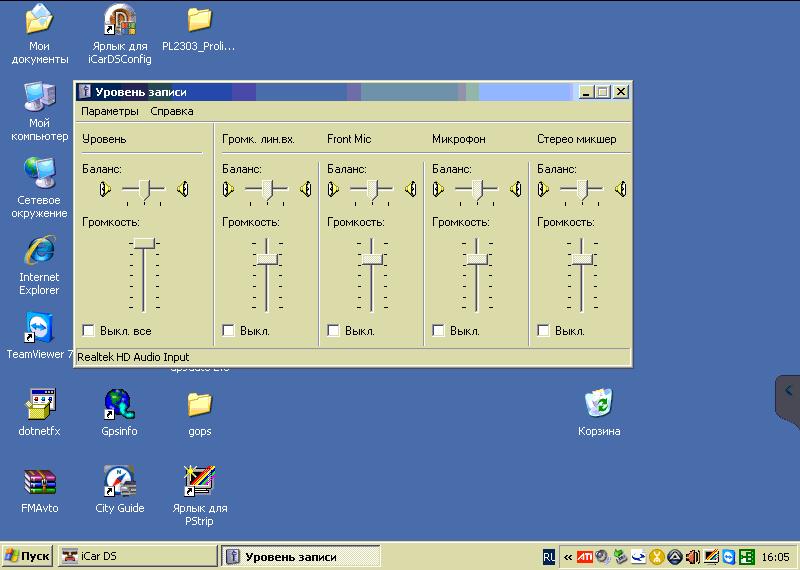This screenshot has width=800, height=570.
Task: Open the City Guide desktop shortcut
Action: click(119, 483)
